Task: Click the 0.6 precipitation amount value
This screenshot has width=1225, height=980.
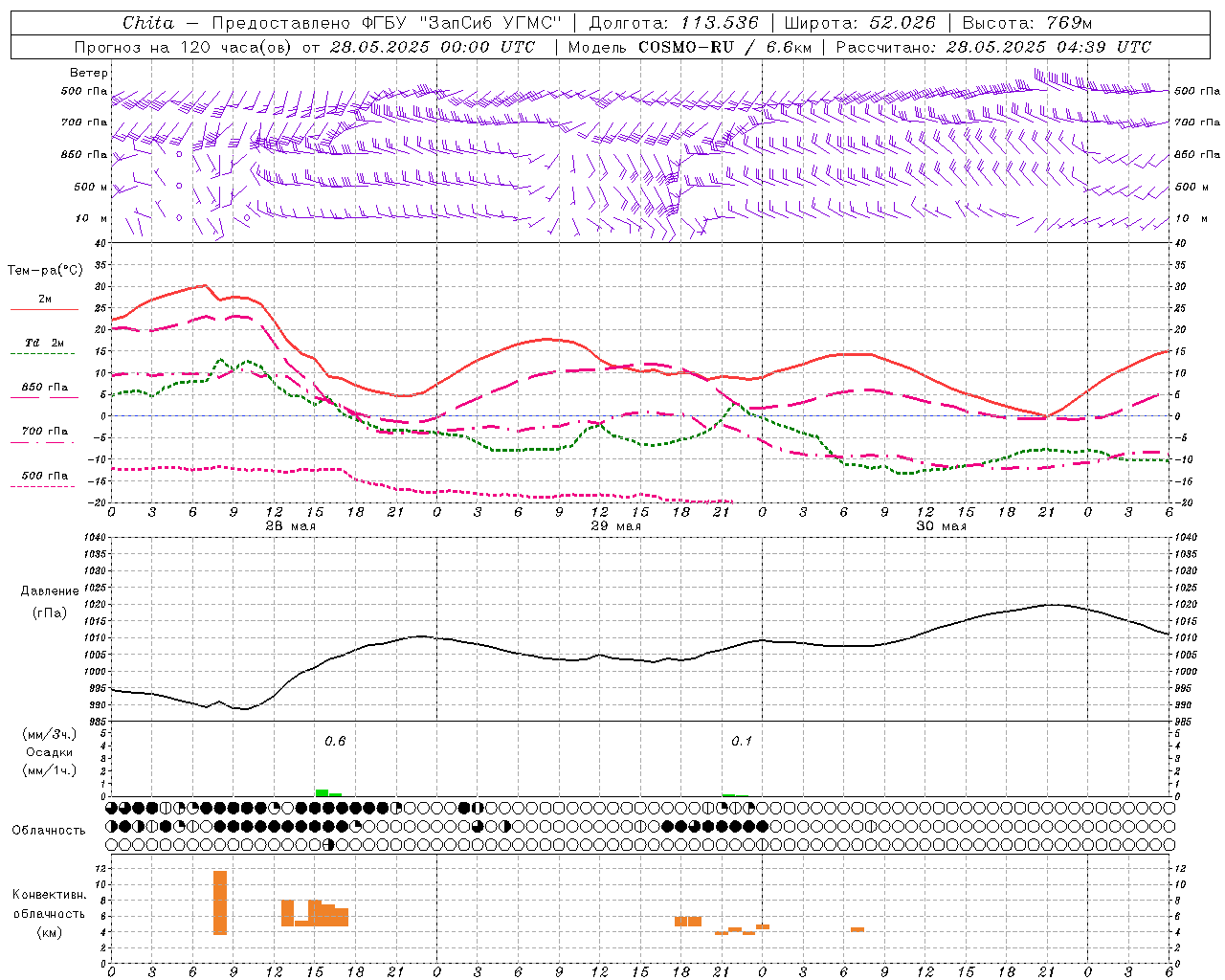Action: click(x=335, y=742)
